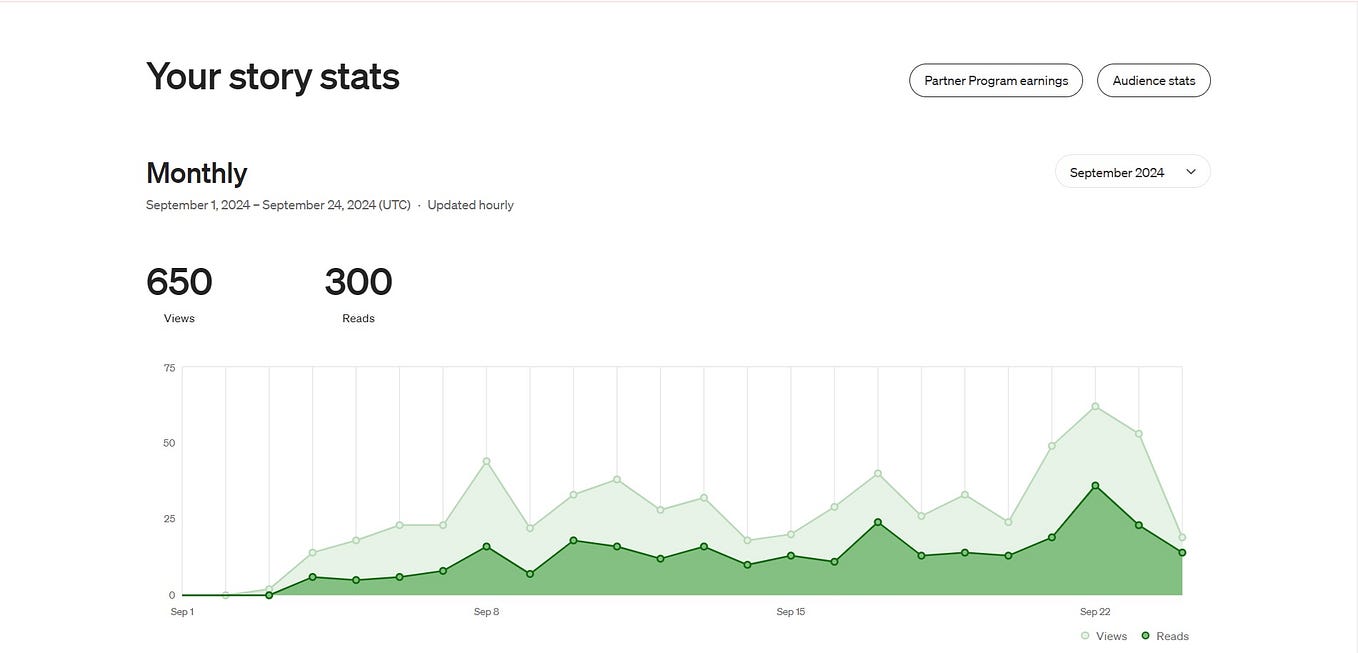1358x653 pixels.
Task: Click the Updated hourly text
Action: [470, 203]
